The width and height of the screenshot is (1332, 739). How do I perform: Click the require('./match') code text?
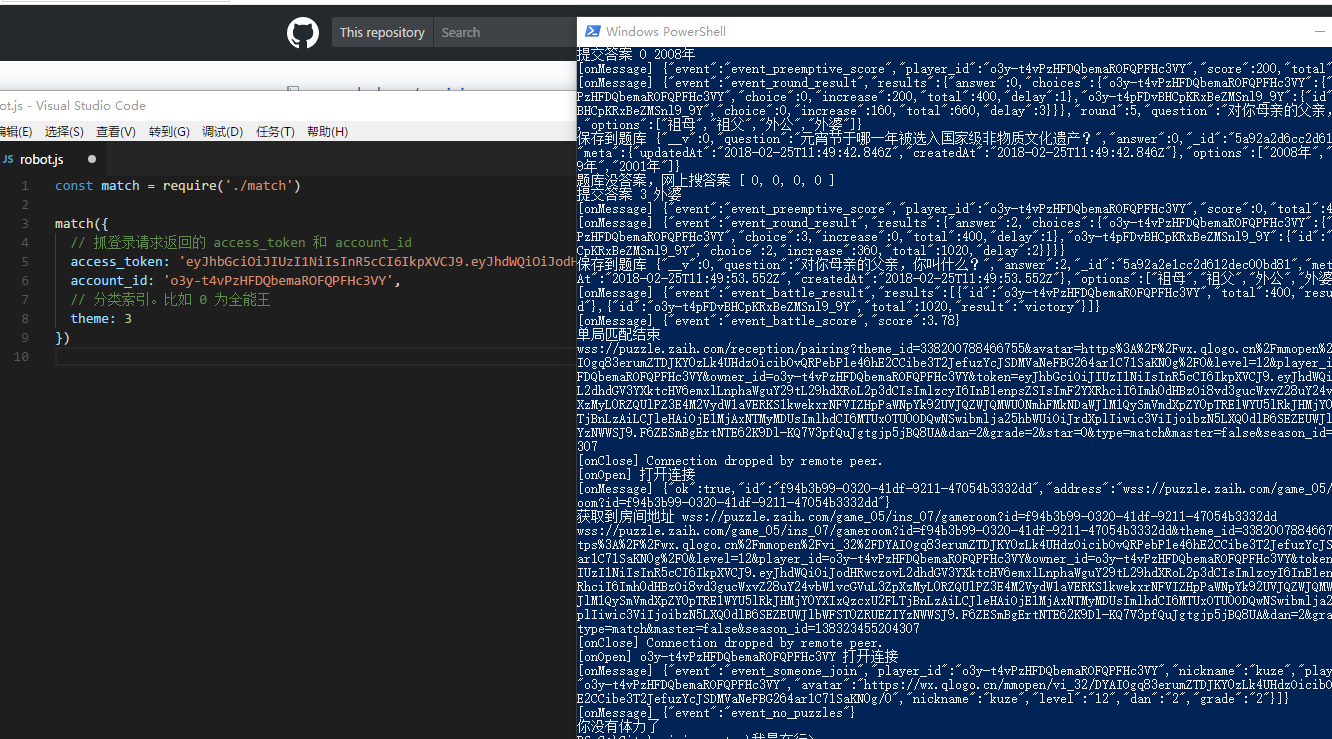[232, 186]
